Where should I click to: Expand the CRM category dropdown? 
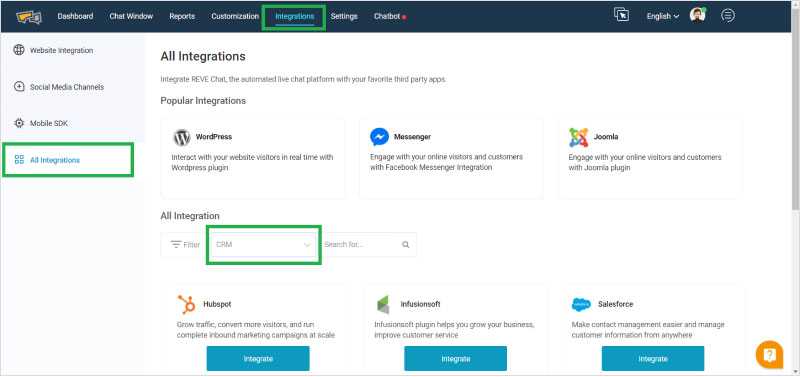point(264,244)
